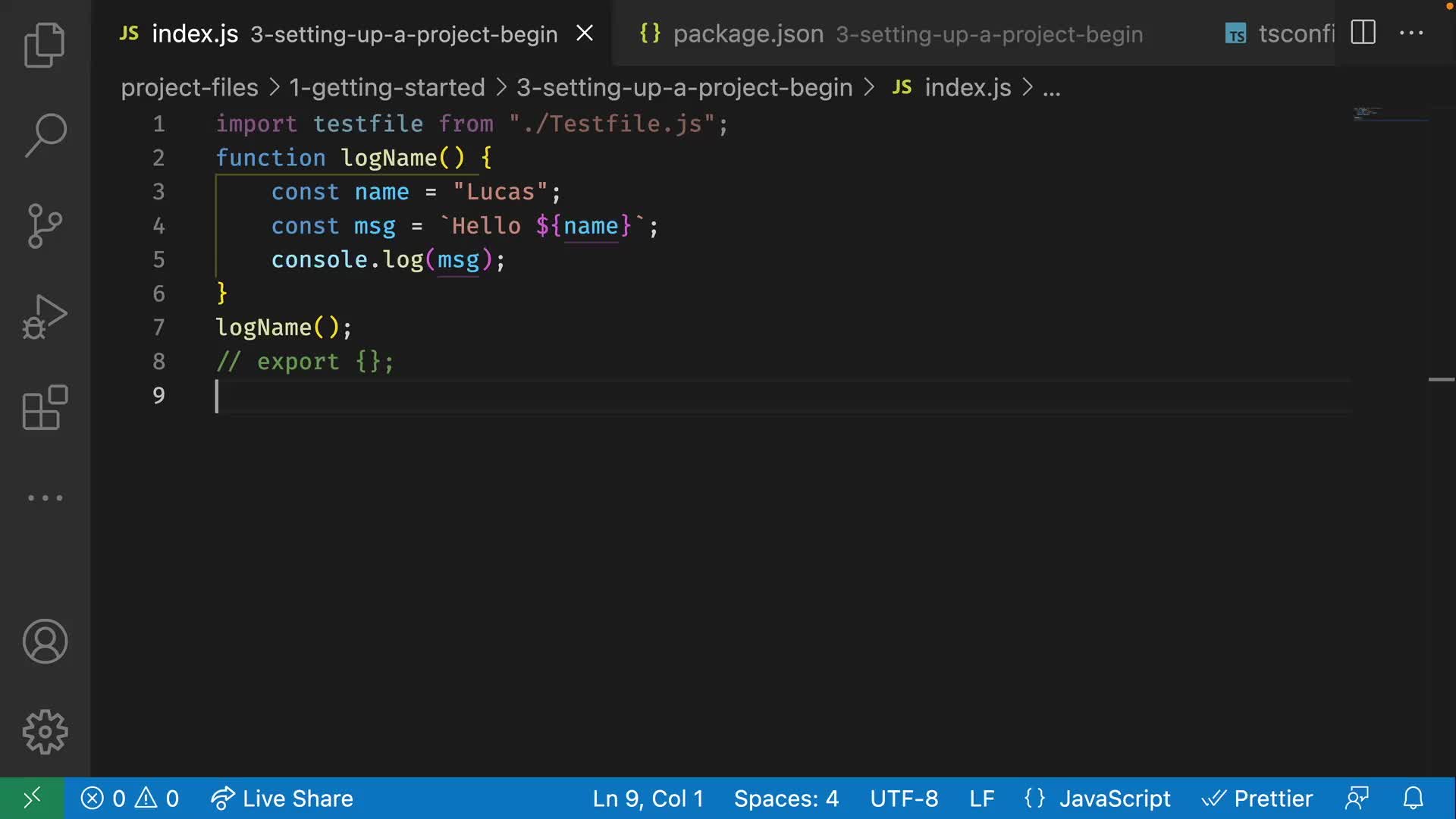Split the editor to the right
Image resolution: width=1456 pixels, height=819 pixels.
point(1363,33)
